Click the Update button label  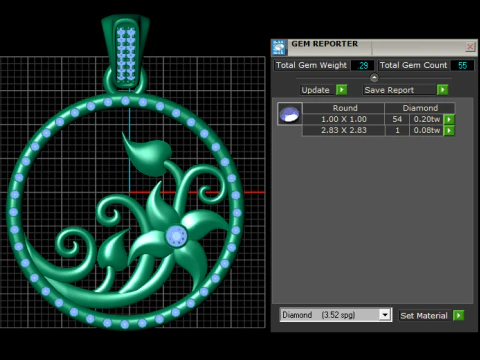[315, 90]
